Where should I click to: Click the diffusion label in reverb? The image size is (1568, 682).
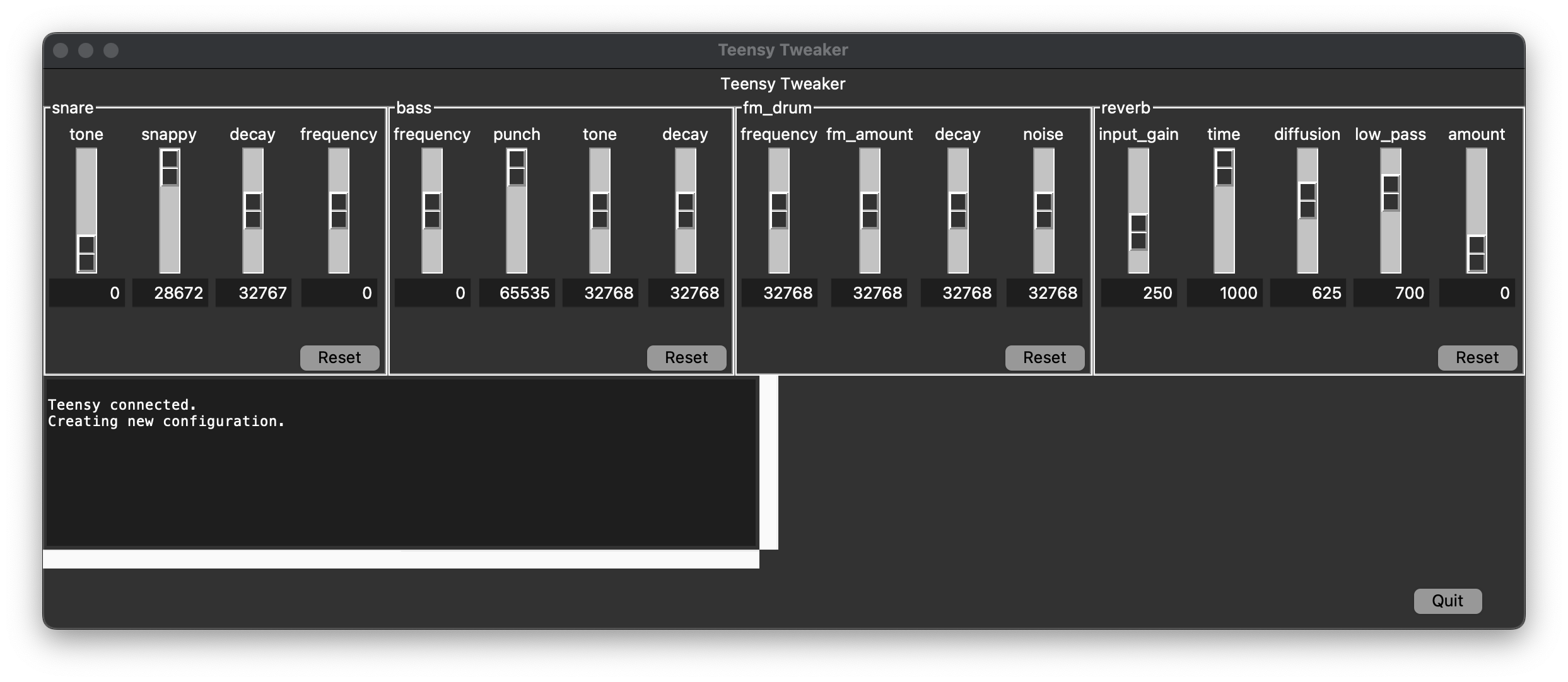pyautogui.click(x=1307, y=134)
